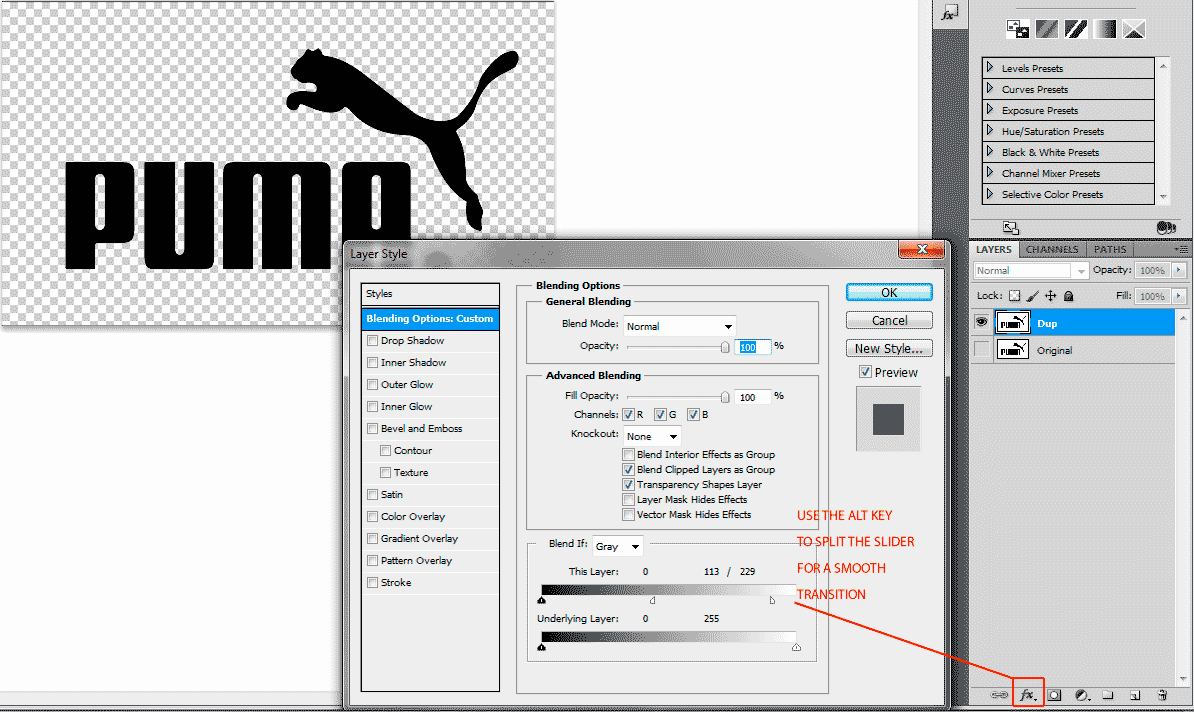Create new adjustment layer via half-circle icon
This screenshot has width=1194, height=712.
[x=1081, y=694]
